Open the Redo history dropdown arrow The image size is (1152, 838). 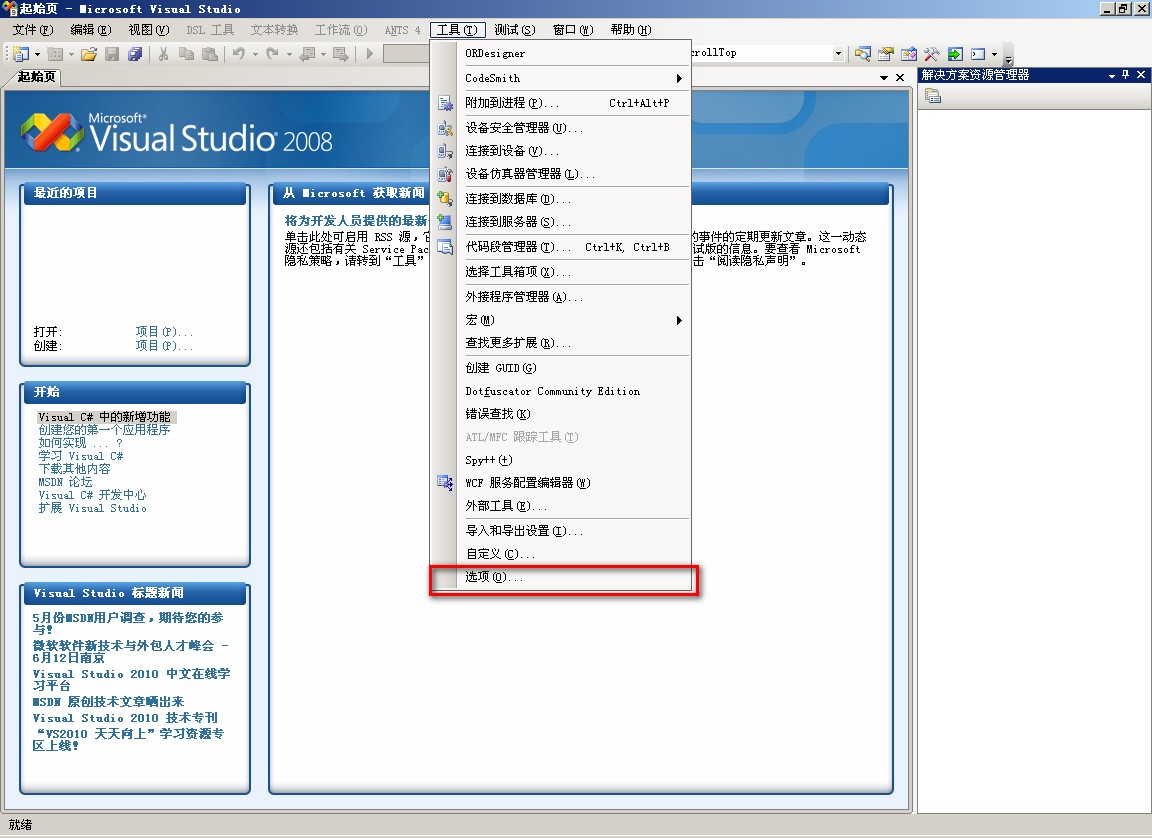[289, 54]
